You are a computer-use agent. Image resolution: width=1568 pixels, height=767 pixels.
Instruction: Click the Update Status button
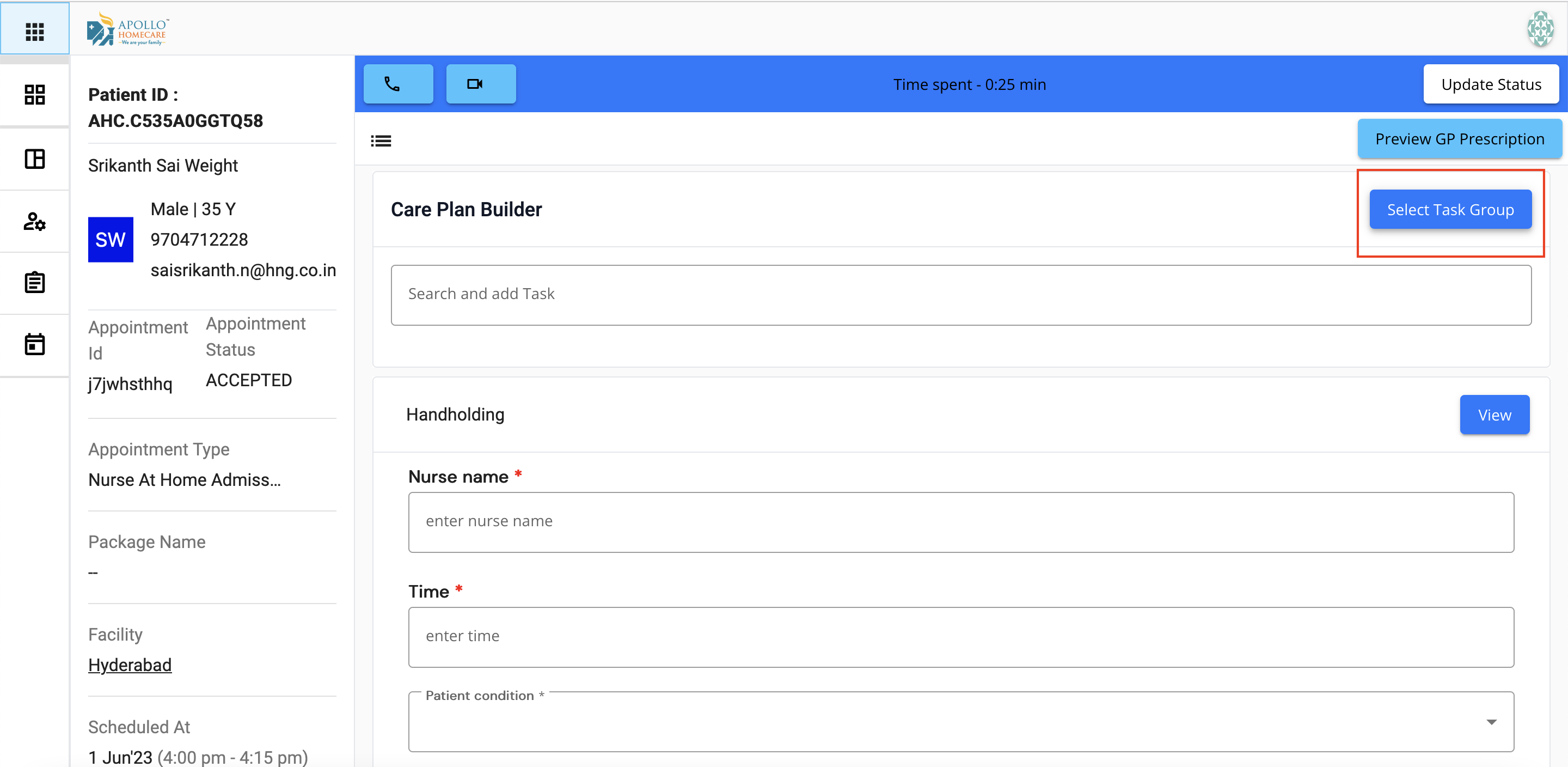tap(1491, 84)
